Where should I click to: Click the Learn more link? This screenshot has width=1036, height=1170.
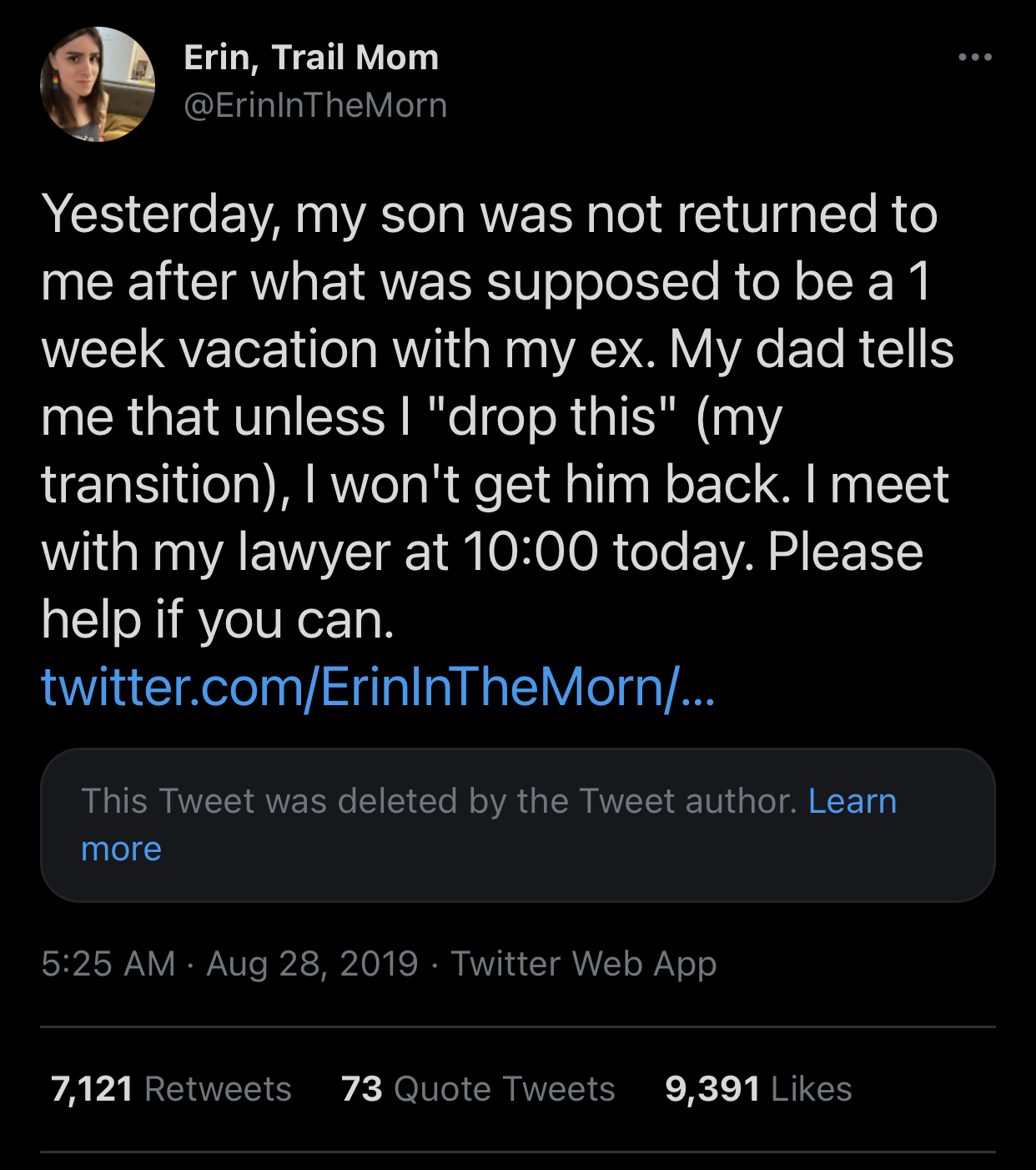pos(852,801)
